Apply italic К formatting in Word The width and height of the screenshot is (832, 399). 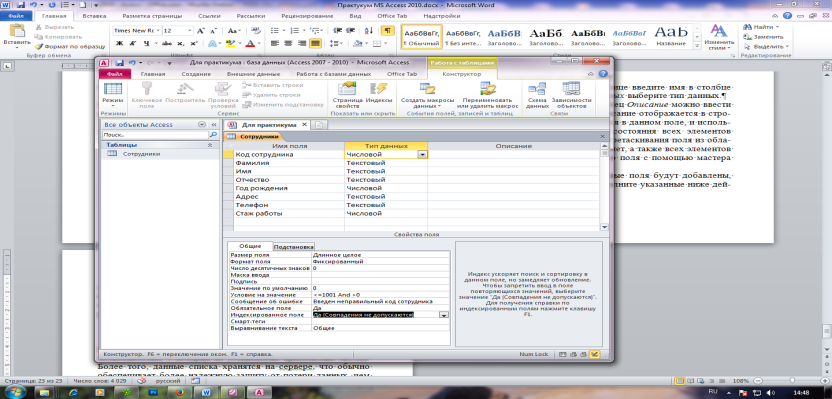coord(133,43)
